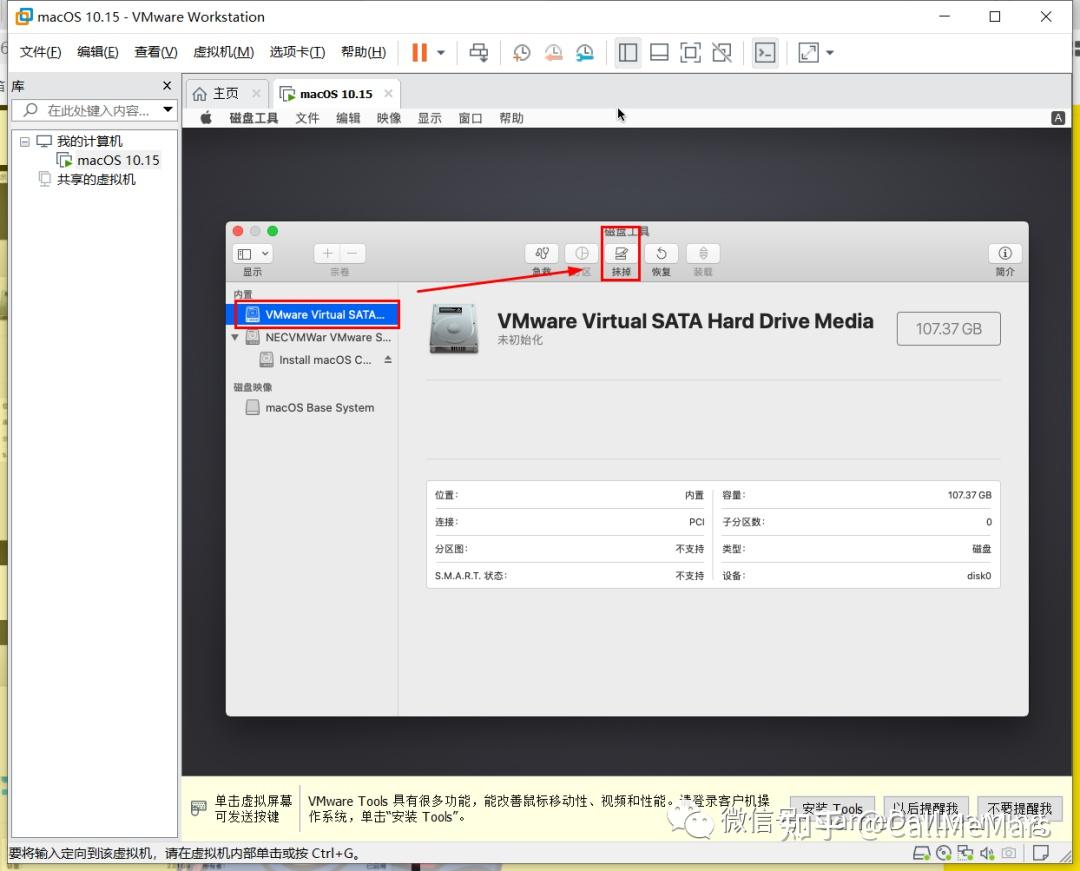Click the Send Ctrl+Alt+Del toolbar icon
Screen dimensions: 1080x871
pyautogui.click(x=479, y=52)
